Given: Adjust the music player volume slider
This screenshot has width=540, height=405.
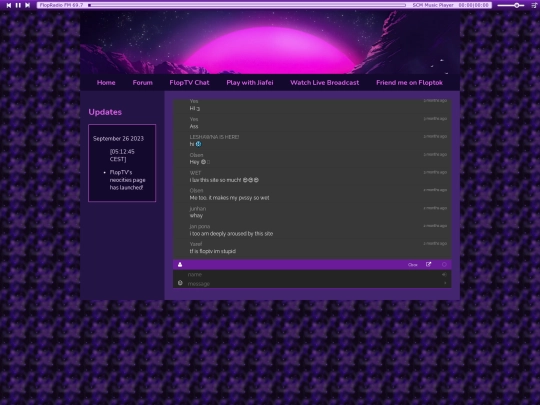Looking at the screenshot, I should point(511,5).
